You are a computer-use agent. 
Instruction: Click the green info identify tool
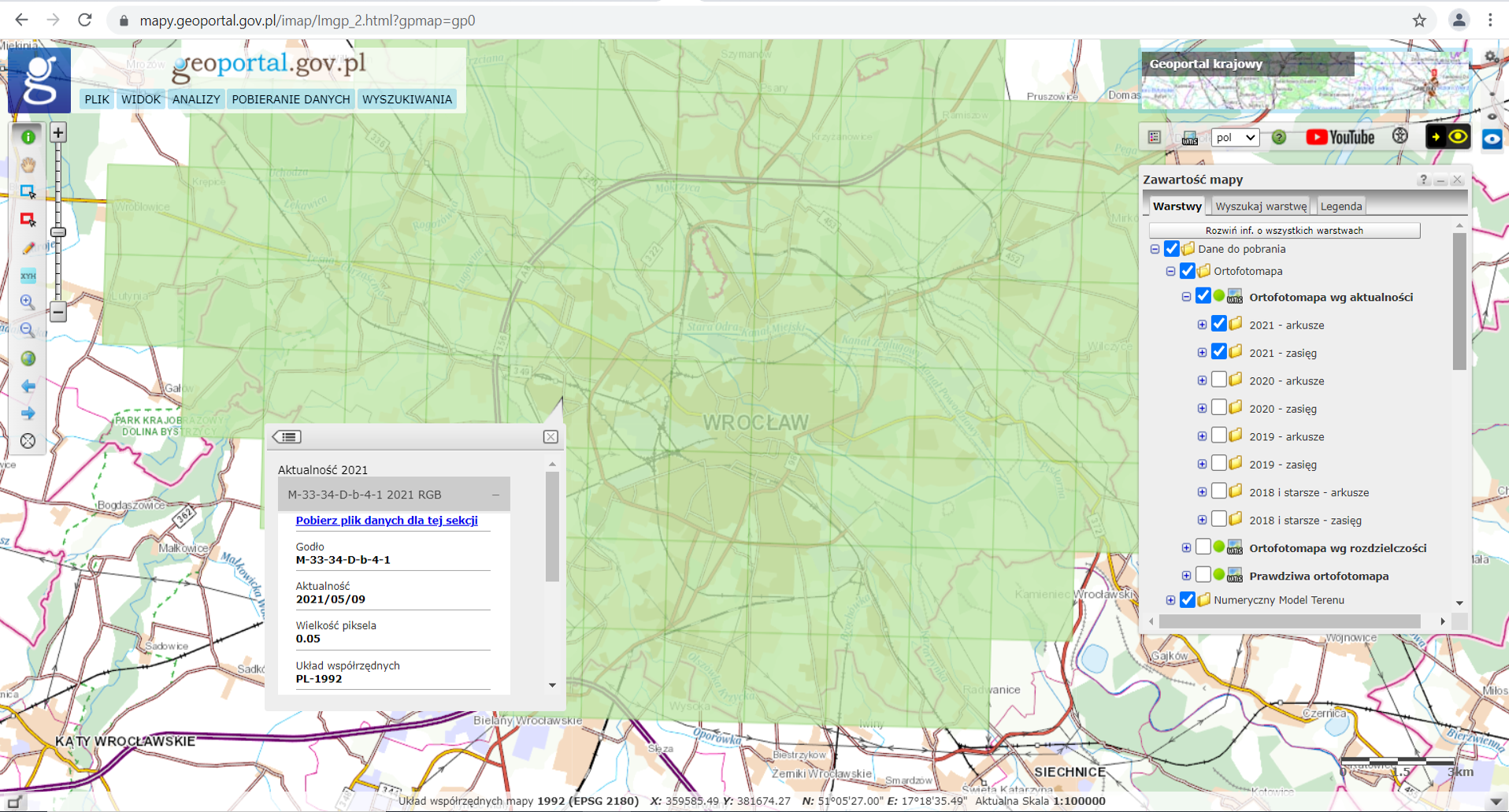point(28,137)
